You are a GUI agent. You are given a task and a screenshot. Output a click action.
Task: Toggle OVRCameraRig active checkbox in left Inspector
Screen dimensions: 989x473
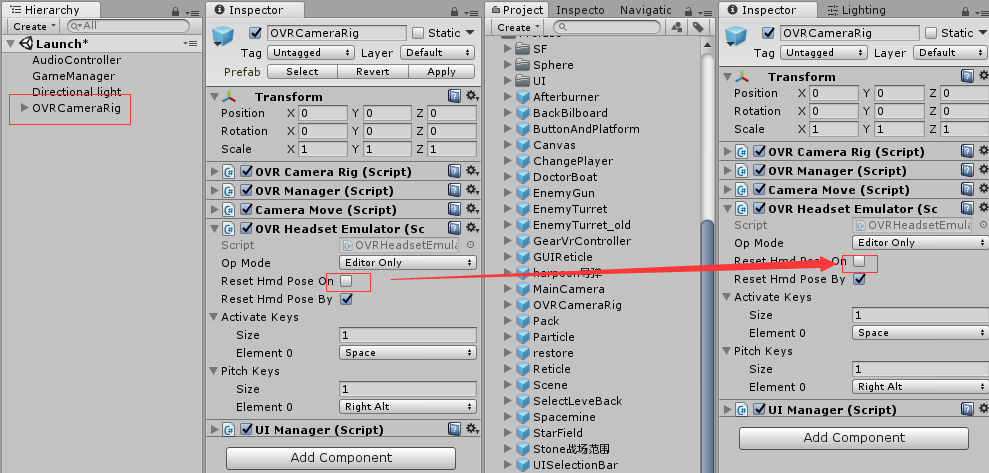255,33
